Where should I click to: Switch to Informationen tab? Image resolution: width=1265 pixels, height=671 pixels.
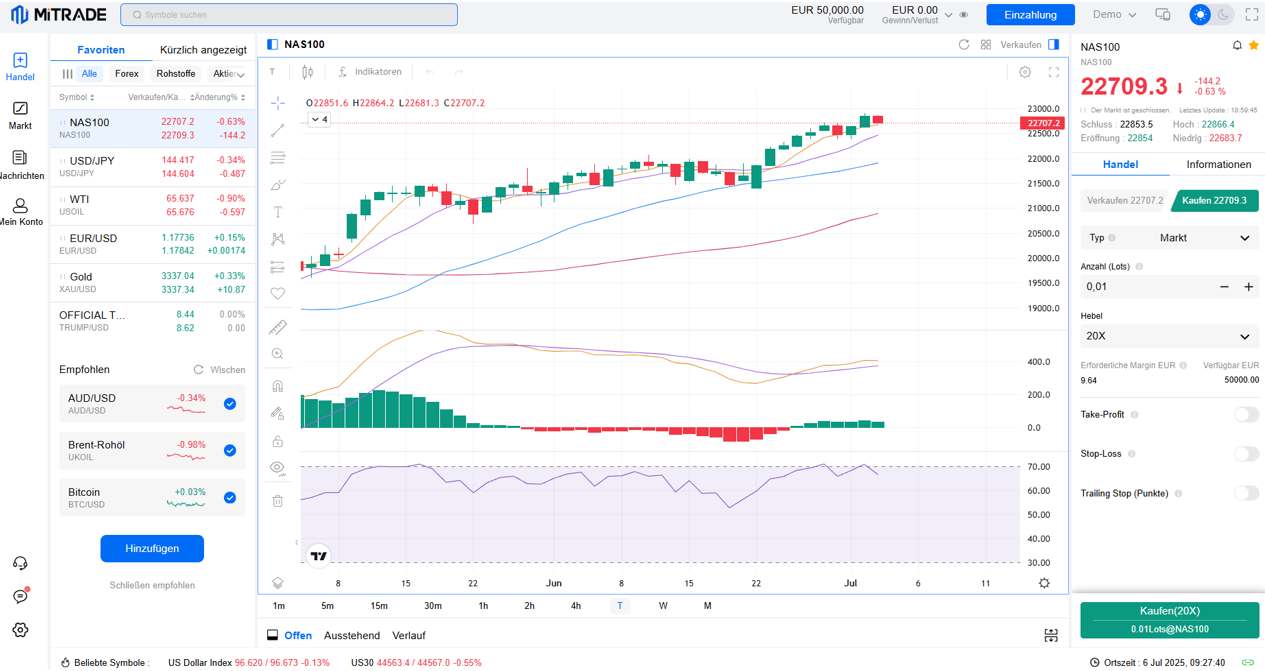(x=1218, y=164)
